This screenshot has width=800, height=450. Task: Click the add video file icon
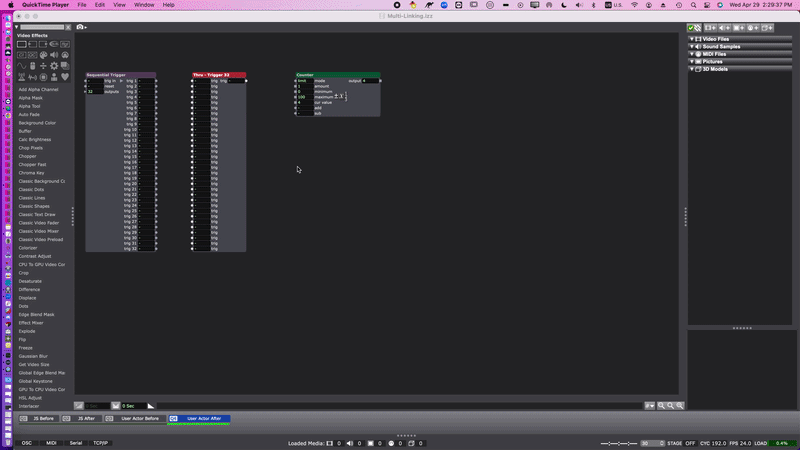[708, 27]
